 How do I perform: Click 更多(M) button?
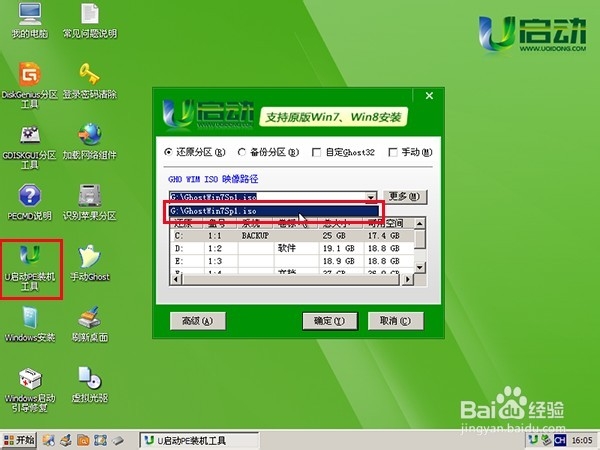pos(405,197)
